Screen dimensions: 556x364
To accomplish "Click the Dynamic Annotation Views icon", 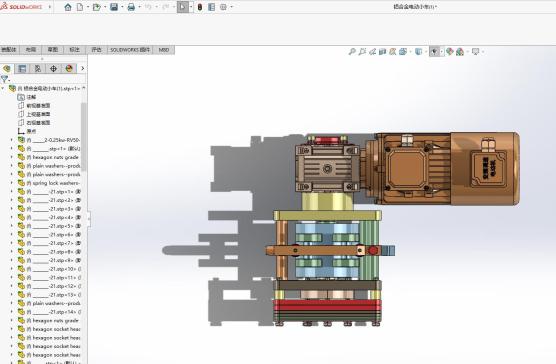I will [x=393, y=52].
